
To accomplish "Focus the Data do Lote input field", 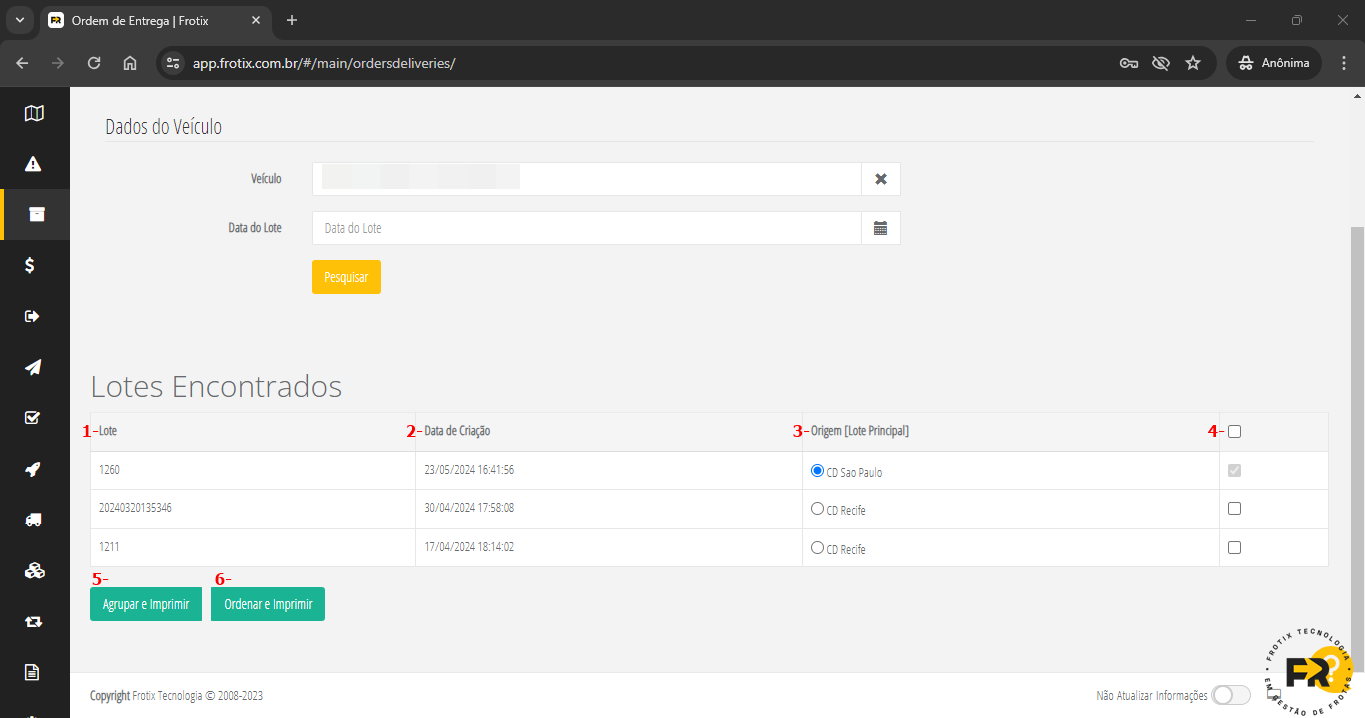I will point(586,228).
